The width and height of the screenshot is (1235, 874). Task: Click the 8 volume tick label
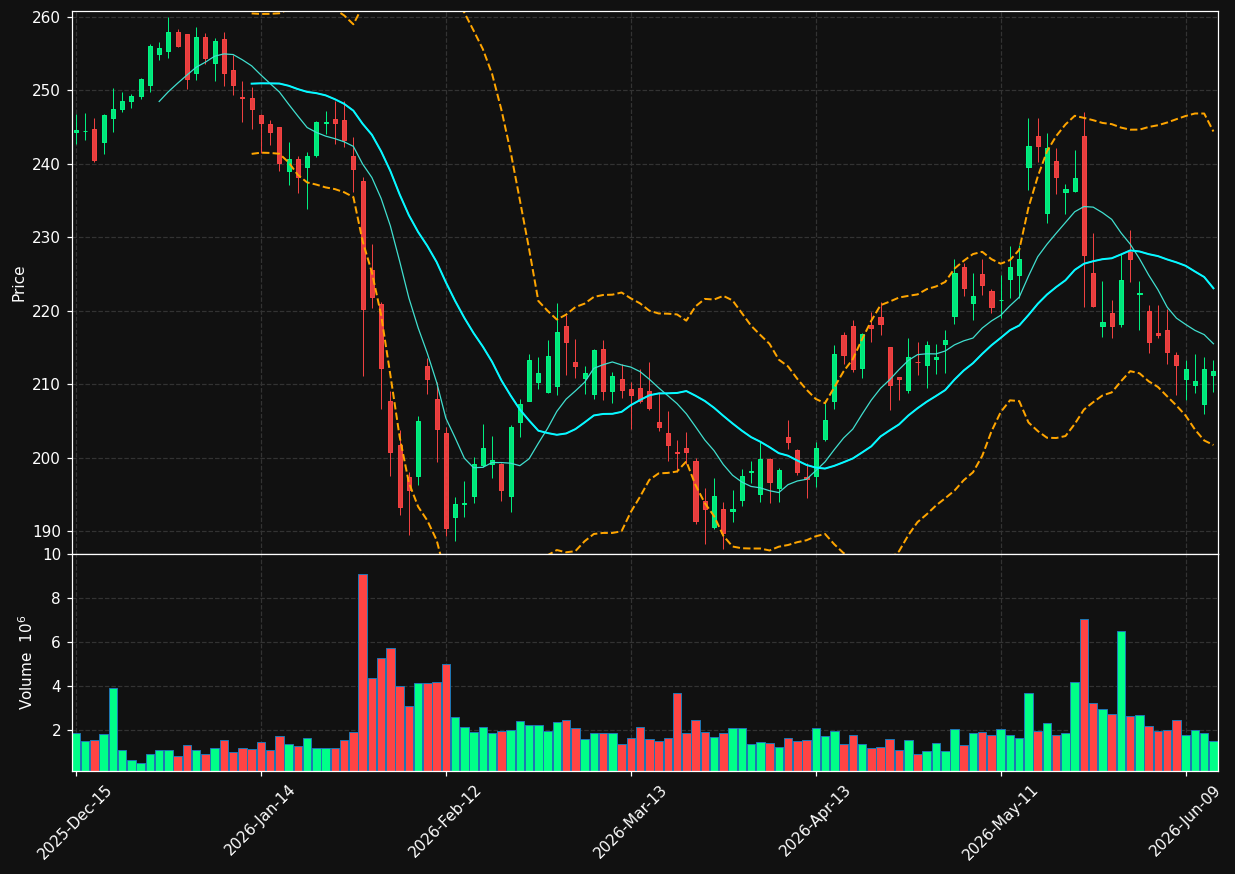click(x=57, y=598)
